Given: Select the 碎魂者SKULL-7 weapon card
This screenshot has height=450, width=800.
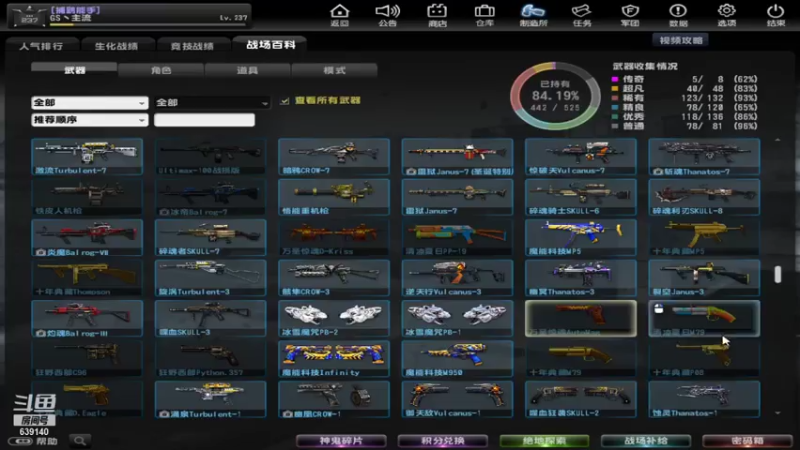Looking at the screenshot, I should [x=210, y=237].
